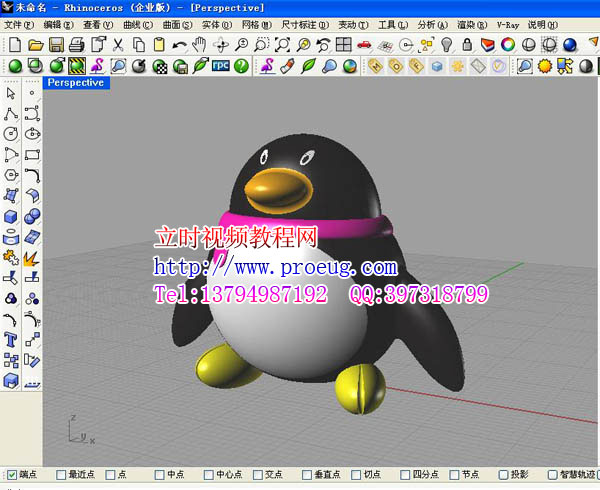Open the 渲染(R) menu
The image size is (600, 490).
472,25
